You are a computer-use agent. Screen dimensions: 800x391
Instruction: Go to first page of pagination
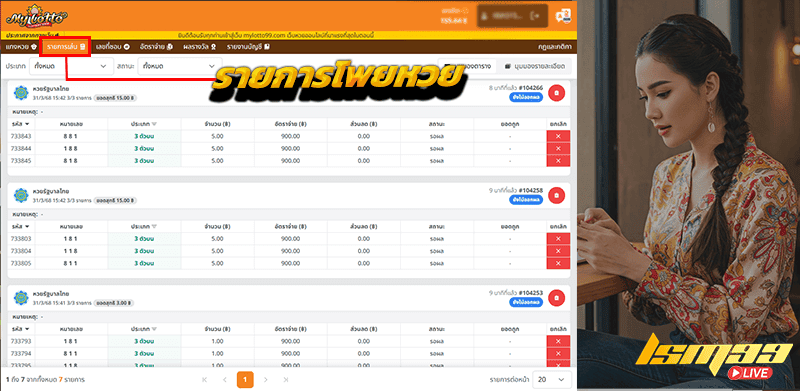pos(205,380)
